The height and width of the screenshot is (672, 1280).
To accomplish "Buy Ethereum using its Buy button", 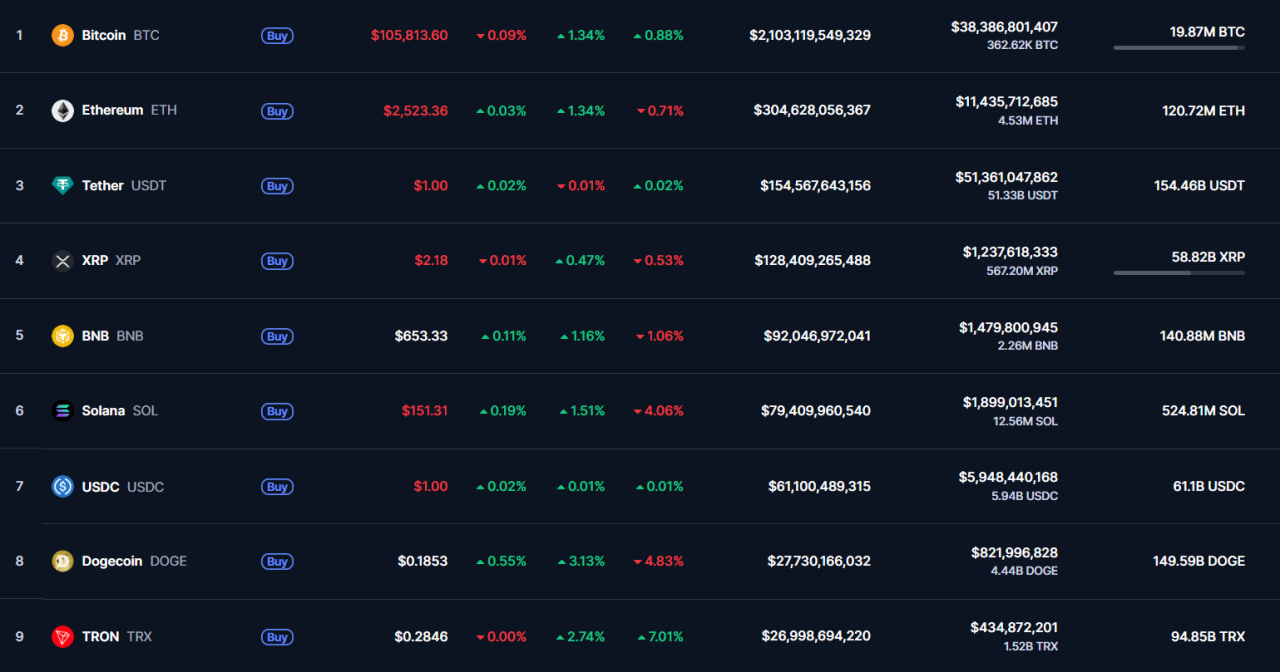I will pos(277,111).
